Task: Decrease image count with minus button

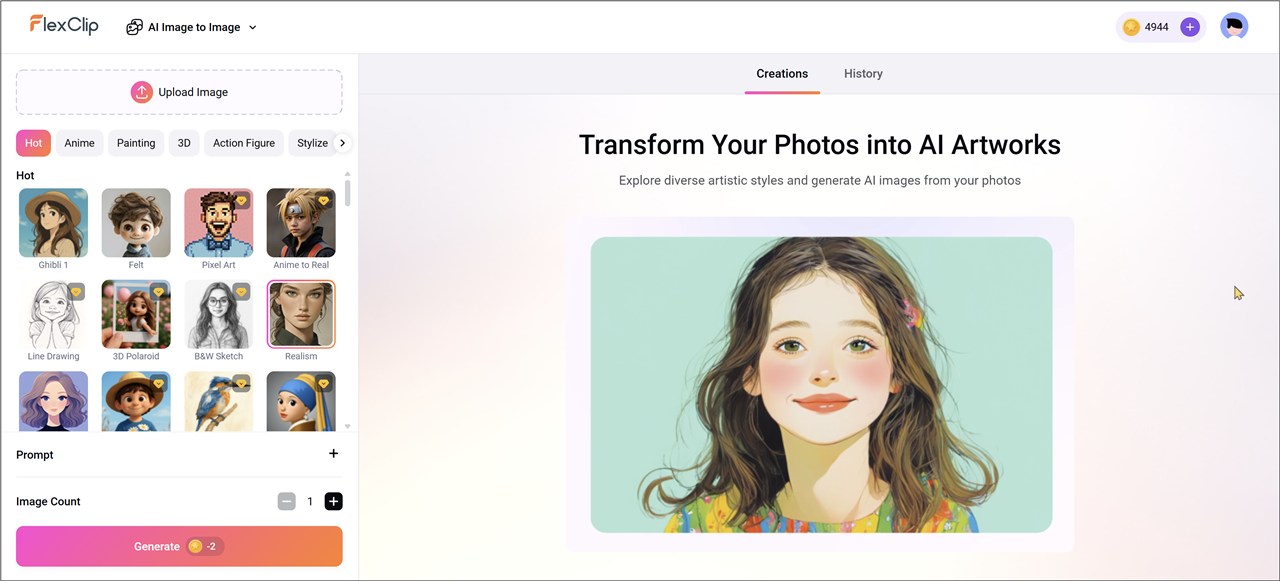Action: point(287,501)
